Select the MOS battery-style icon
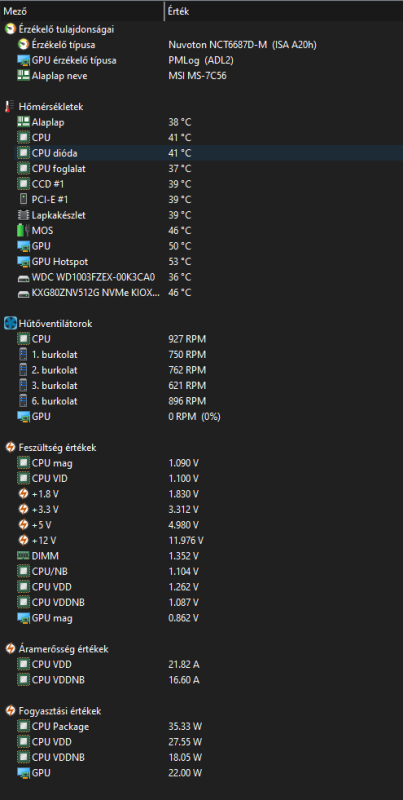This screenshot has height=800, width=403. pyautogui.click(x=23, y=231)
